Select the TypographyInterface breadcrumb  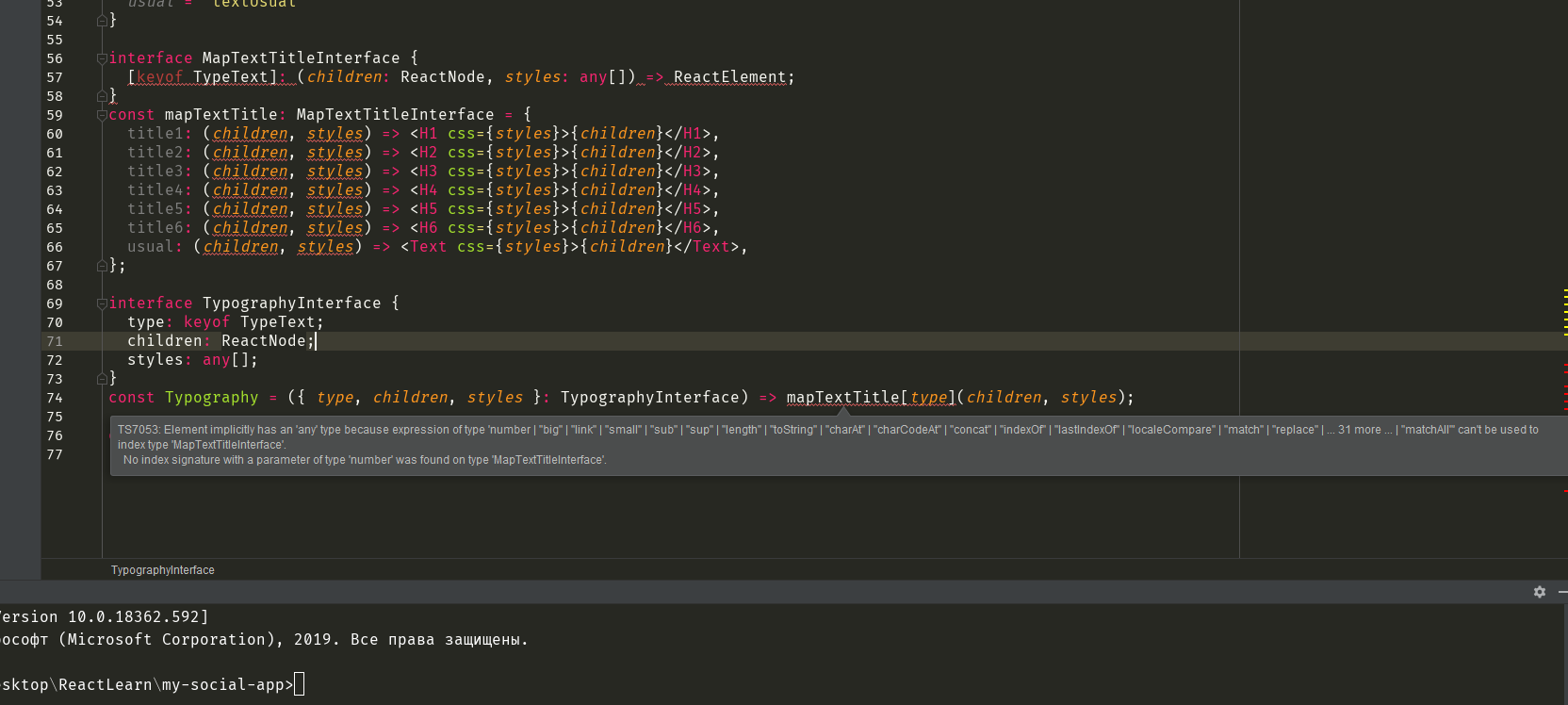[163, 570]
